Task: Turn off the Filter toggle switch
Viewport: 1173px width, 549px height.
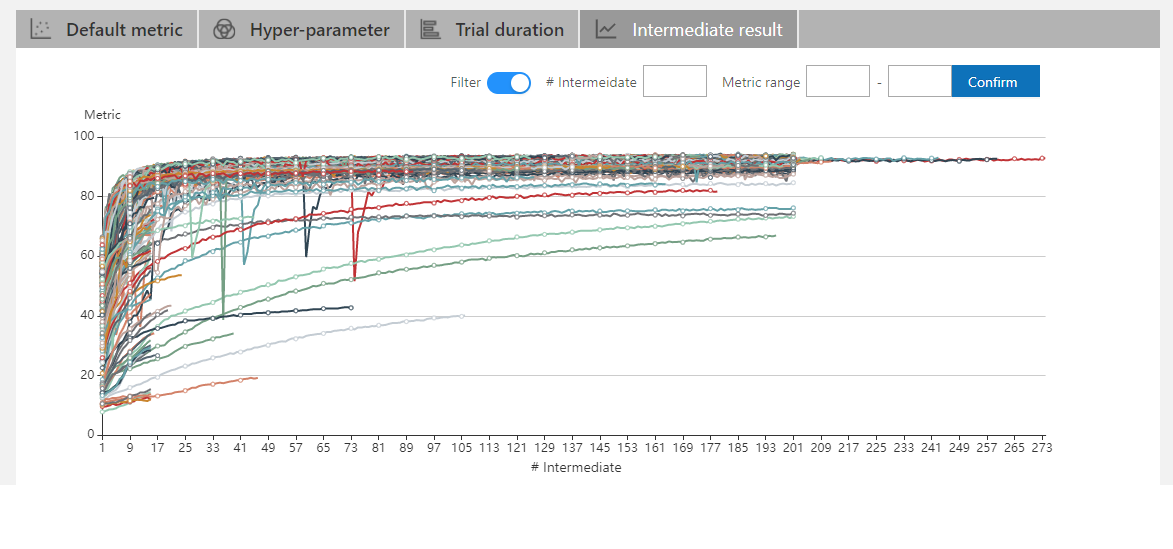Action: pos(509,83)
